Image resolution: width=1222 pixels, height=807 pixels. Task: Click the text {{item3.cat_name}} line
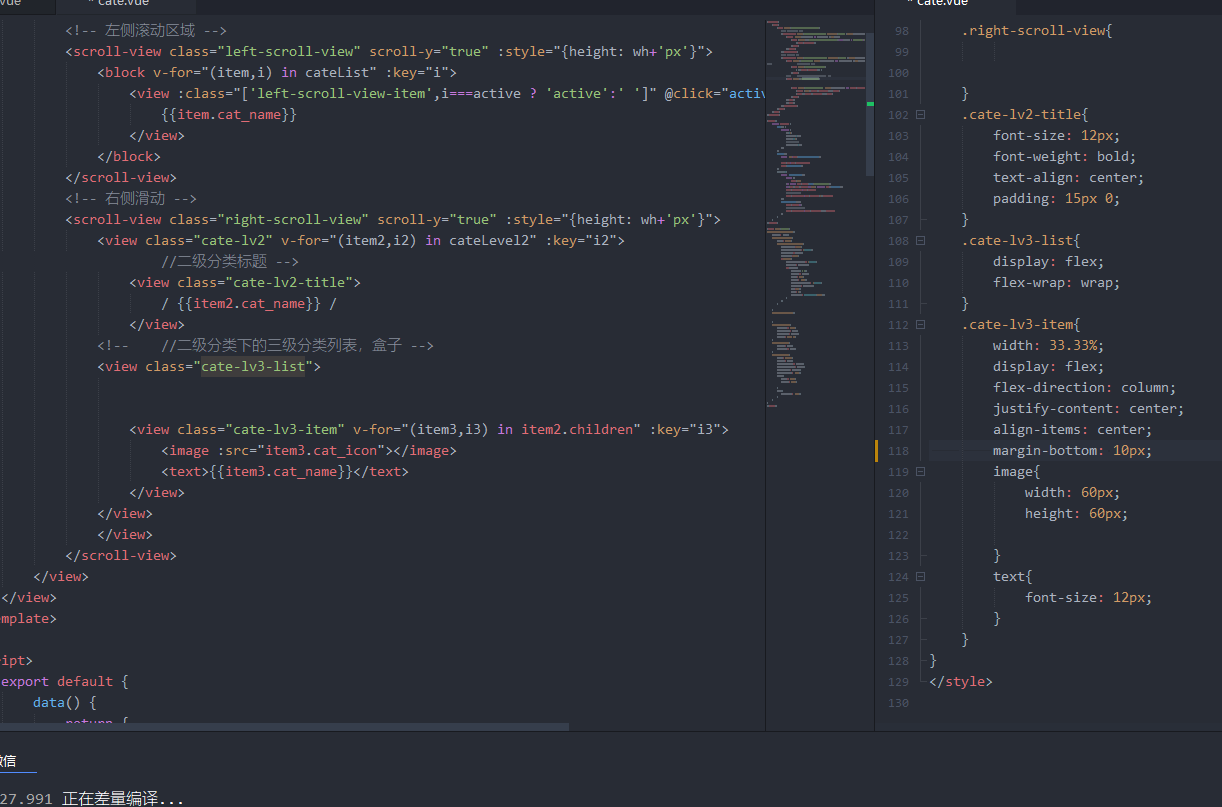285,471
